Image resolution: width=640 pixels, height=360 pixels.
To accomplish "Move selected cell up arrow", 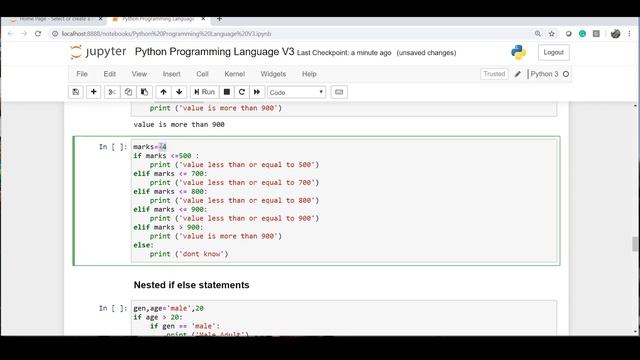I will [163, 92].
